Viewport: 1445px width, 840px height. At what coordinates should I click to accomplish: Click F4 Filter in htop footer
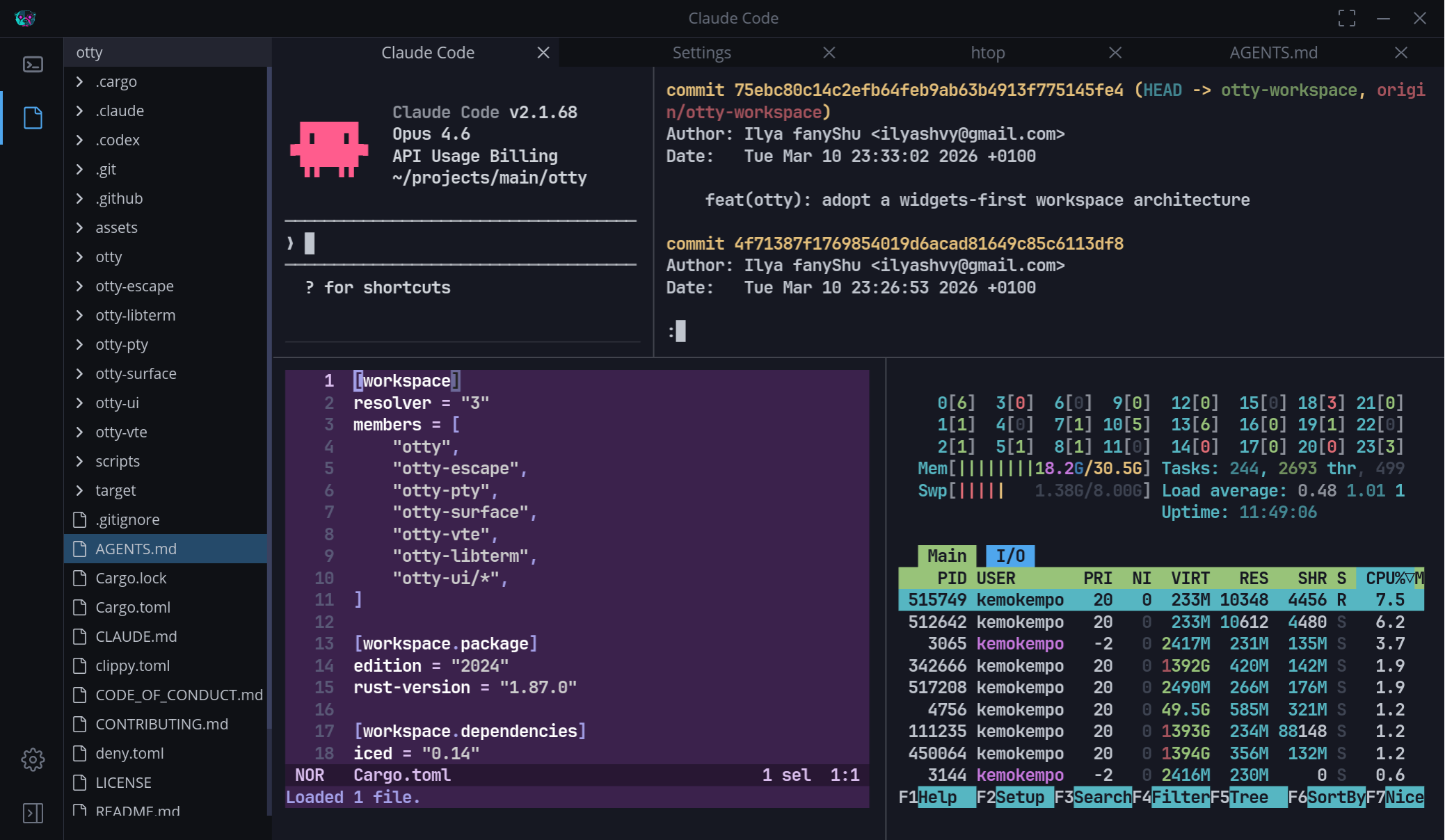click(x=1171, y=797)
